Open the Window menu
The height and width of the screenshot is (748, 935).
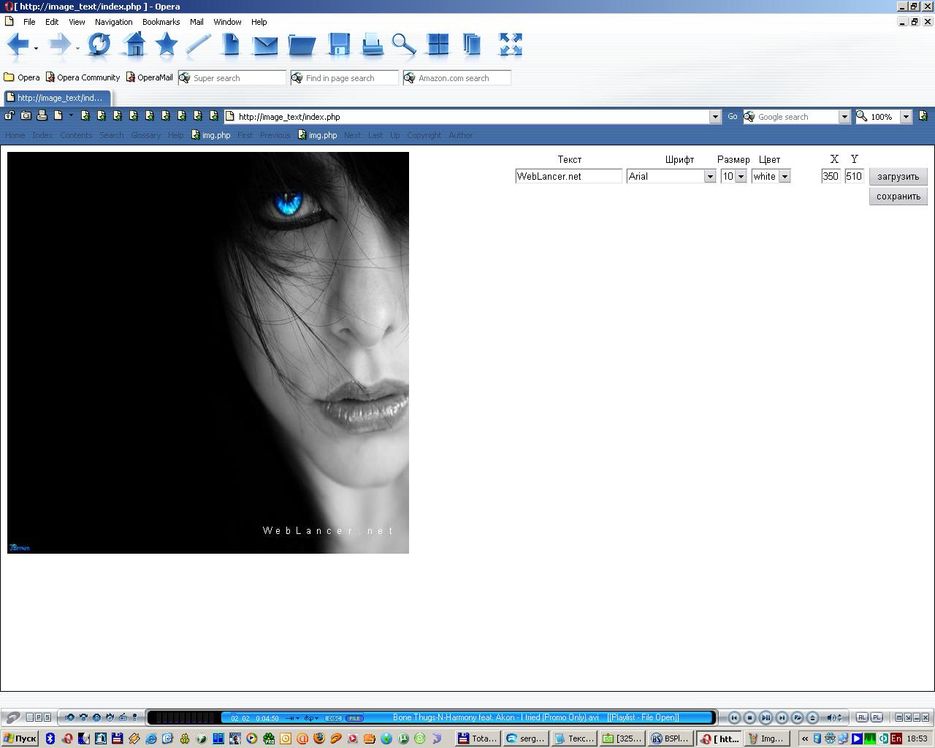coord(227,21)
